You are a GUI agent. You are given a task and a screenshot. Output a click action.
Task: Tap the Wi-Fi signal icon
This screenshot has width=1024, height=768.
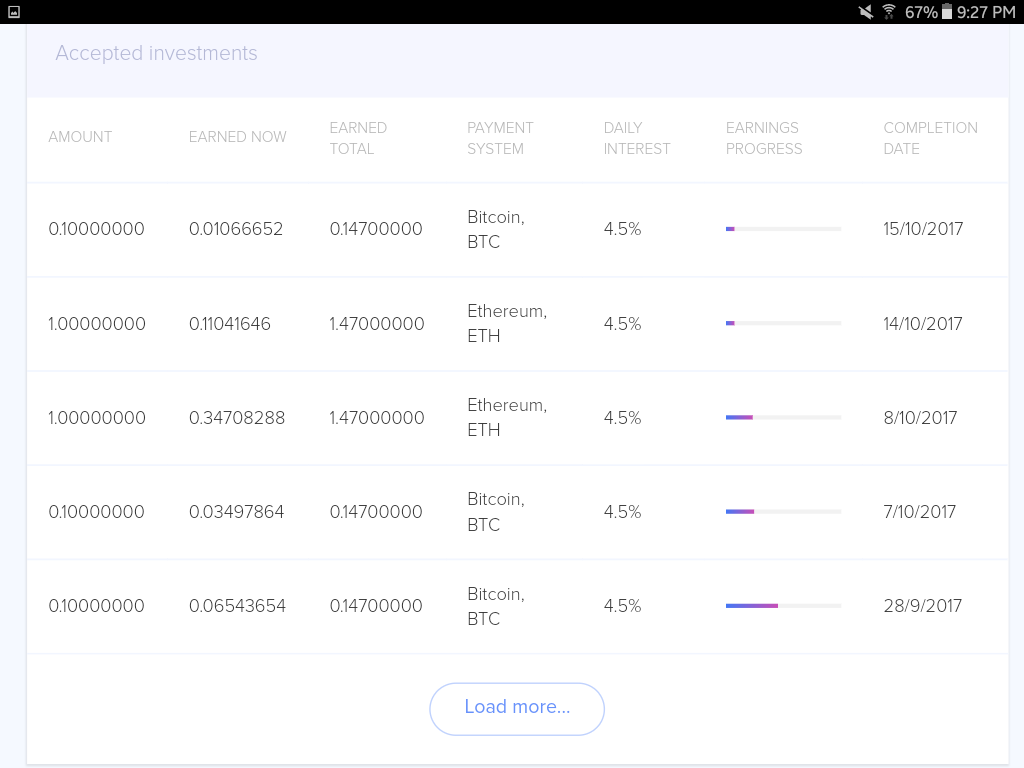pos(888,12)
